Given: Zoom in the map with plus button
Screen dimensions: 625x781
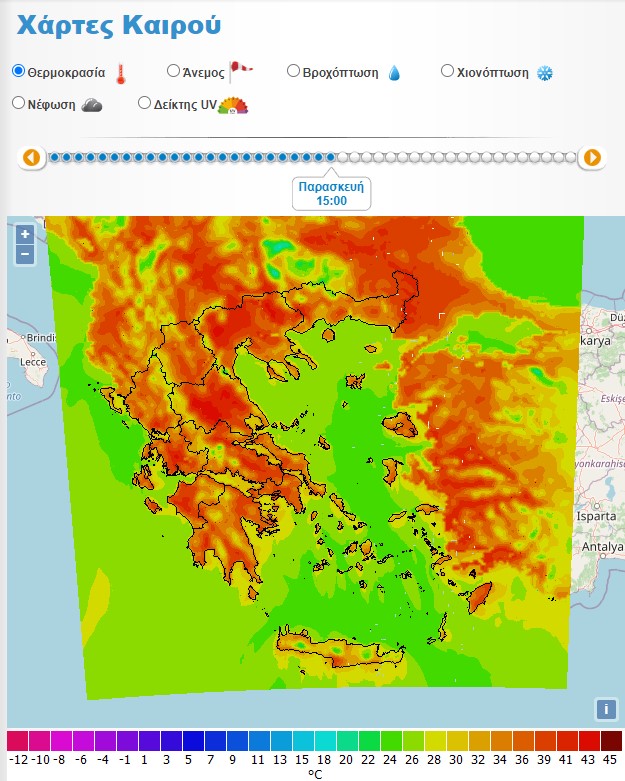Looking at the screenshot, I should click(25, 234).
